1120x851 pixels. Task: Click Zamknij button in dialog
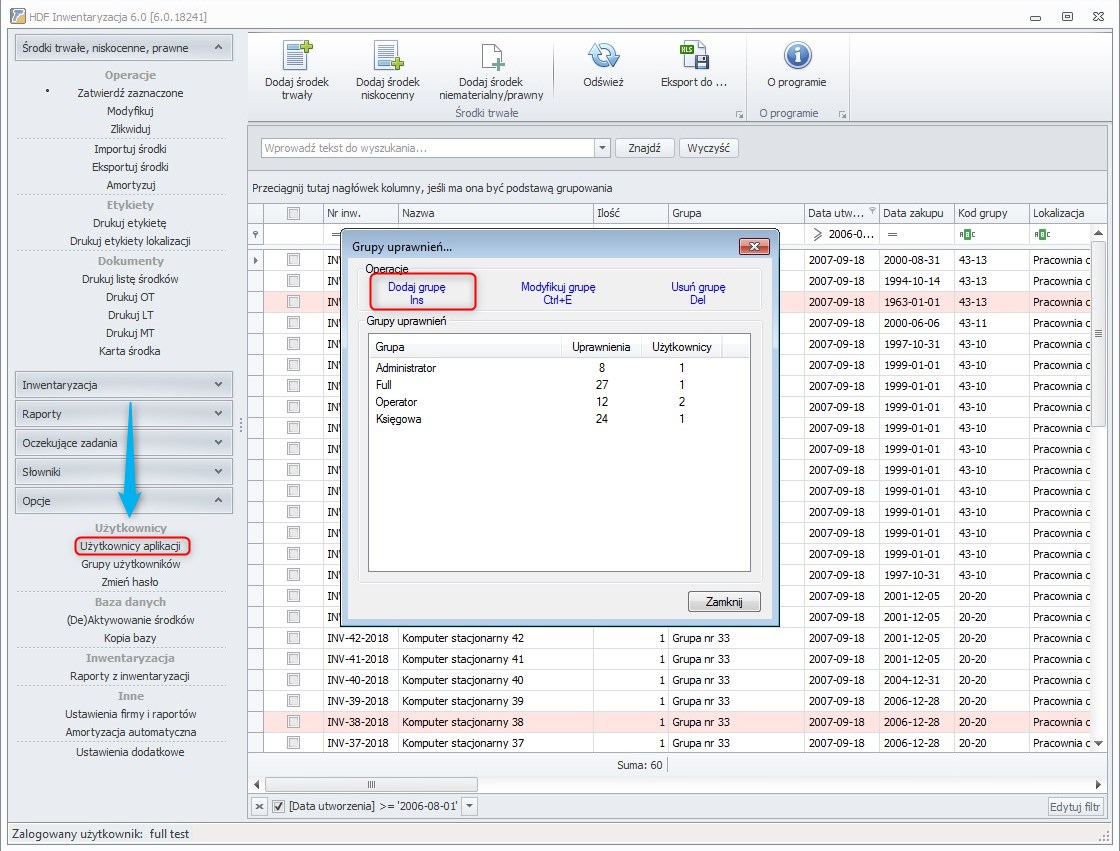724,602
